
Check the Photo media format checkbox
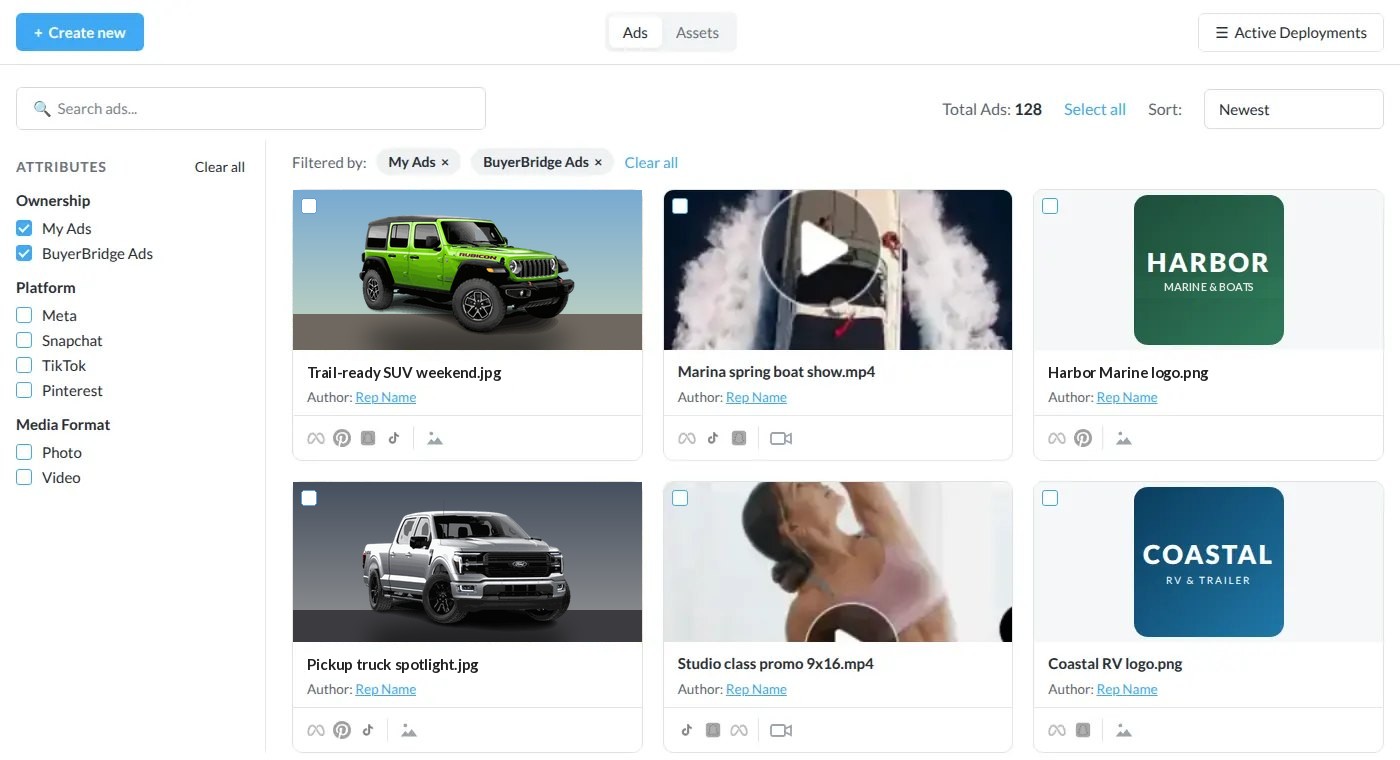24,452
